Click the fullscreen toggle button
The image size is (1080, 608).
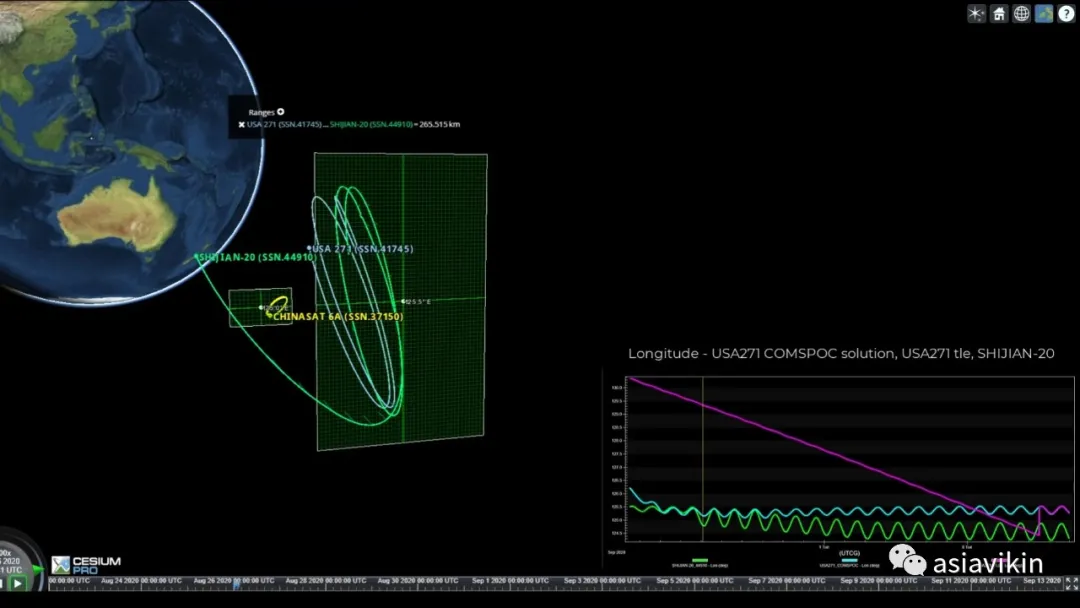point(1072,583)
